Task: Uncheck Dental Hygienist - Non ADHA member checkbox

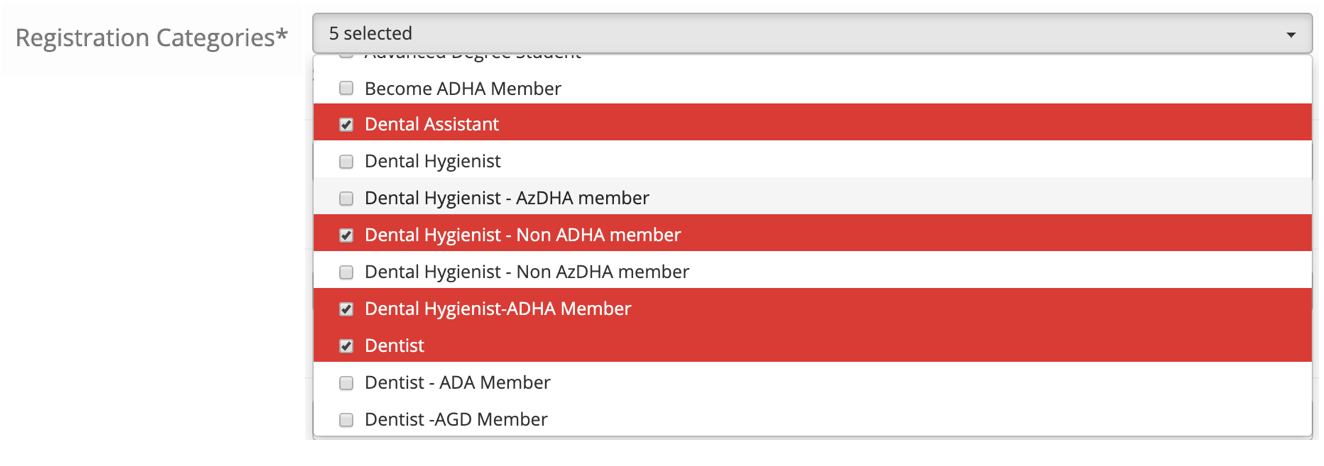Action: 346,235
